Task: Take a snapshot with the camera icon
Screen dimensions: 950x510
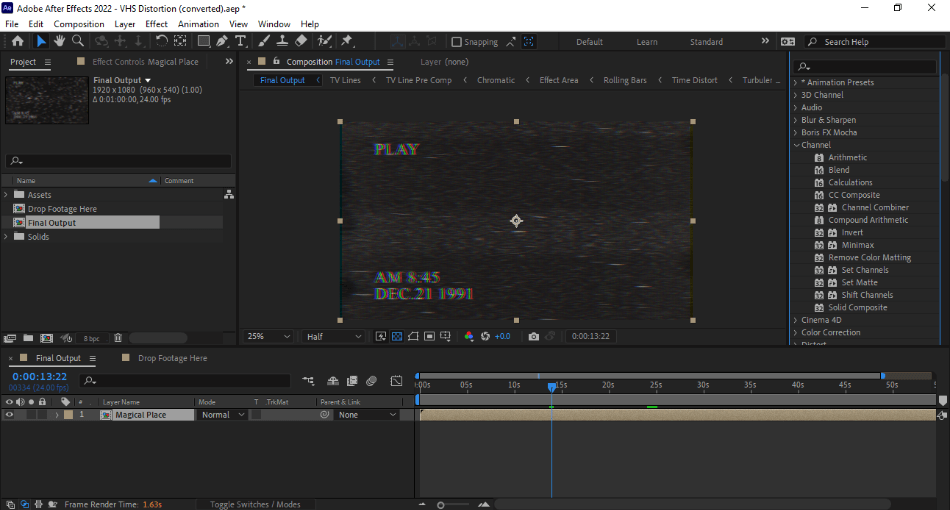Action: (x=533, y=336)
